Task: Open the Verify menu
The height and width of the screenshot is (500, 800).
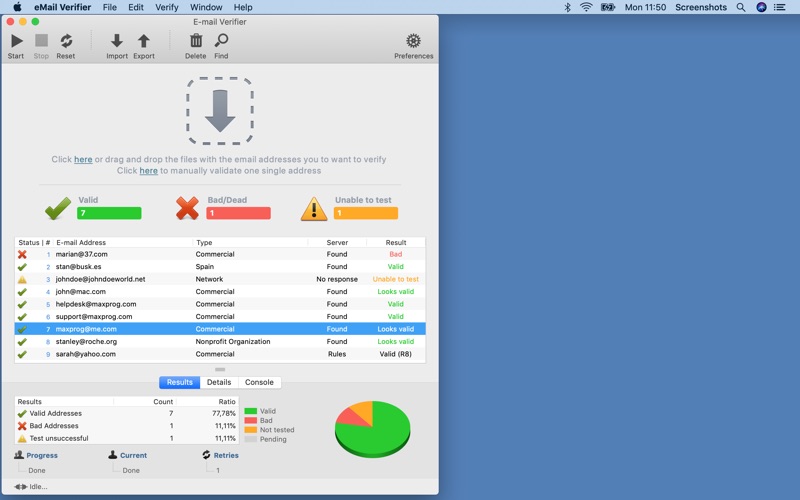Action: 167,7
